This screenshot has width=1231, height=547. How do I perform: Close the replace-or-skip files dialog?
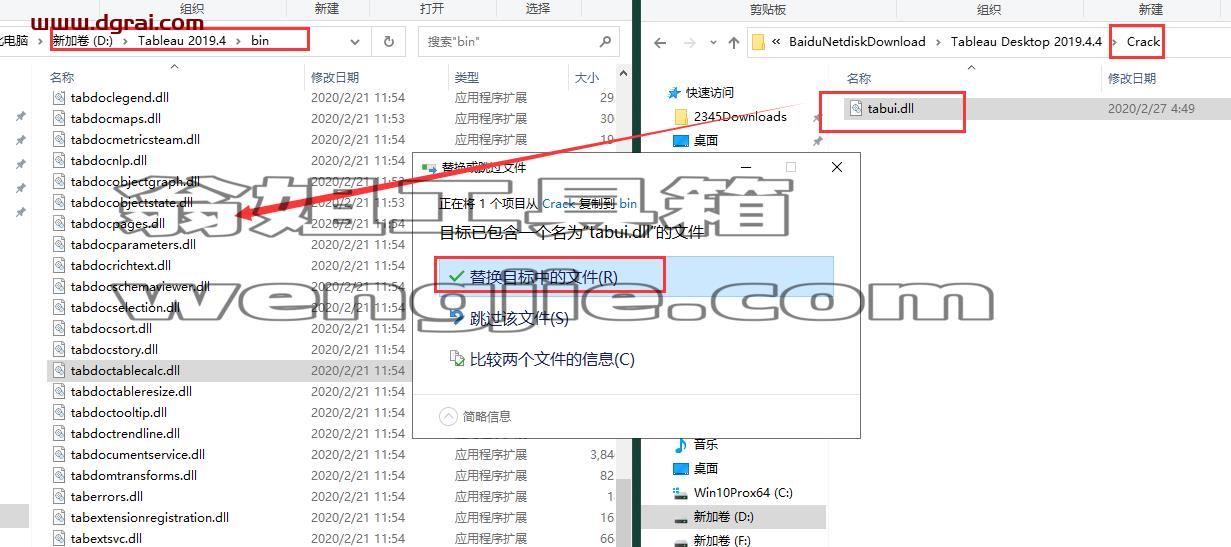click(837, 167)
